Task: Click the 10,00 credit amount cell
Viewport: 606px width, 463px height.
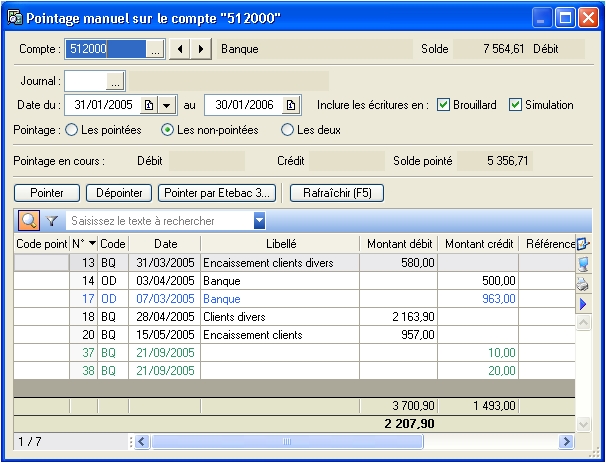Action: [x=478, y=352]
